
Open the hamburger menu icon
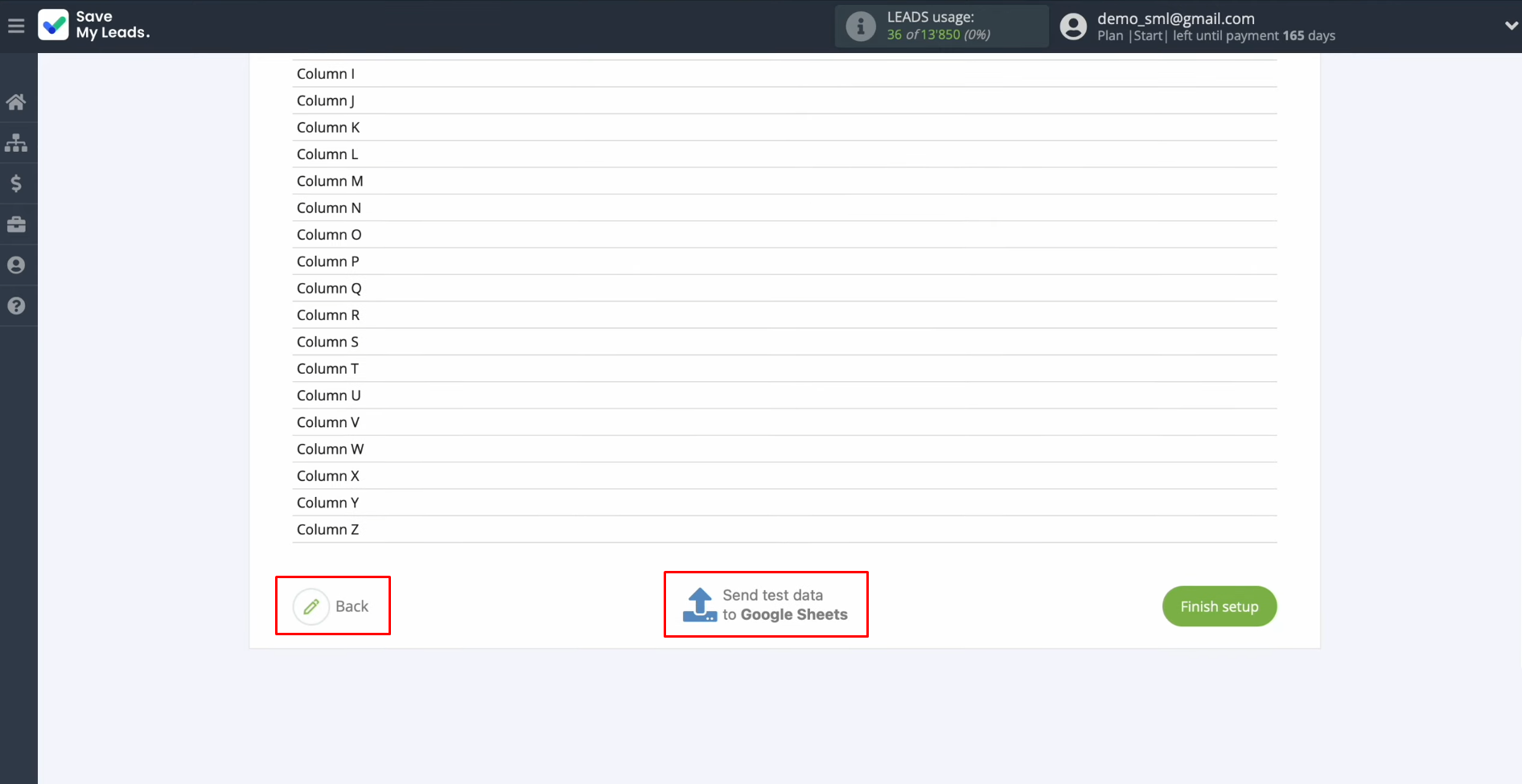(x=16, y=26)
